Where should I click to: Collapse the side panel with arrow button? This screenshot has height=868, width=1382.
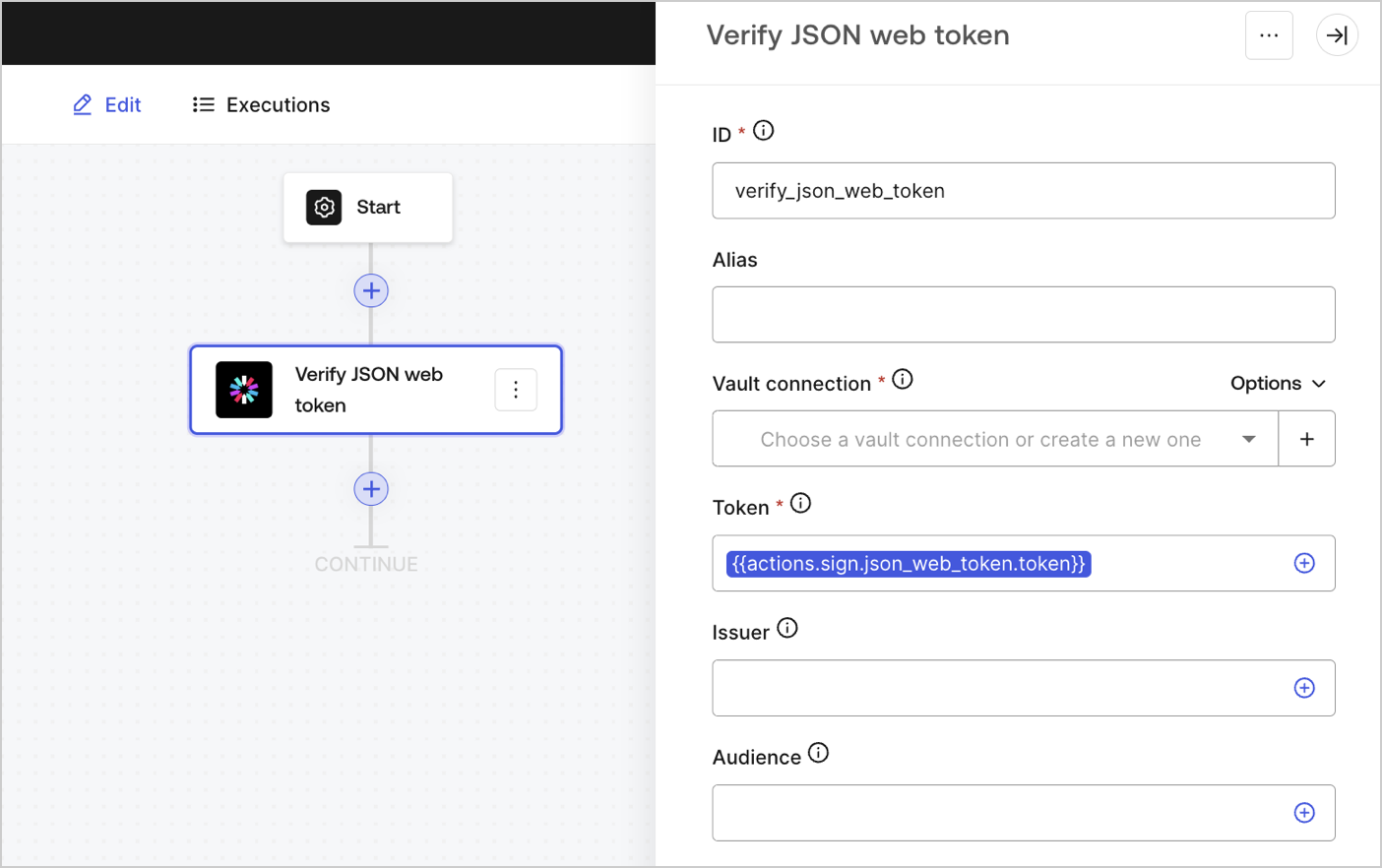[1337, 35]
